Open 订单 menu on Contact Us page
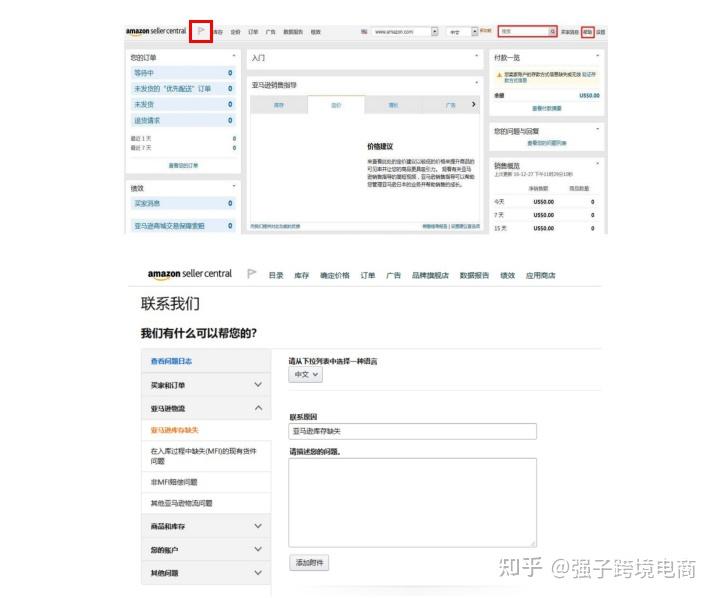This screenshot has height=598, width=714. click(x=368, y=275)
